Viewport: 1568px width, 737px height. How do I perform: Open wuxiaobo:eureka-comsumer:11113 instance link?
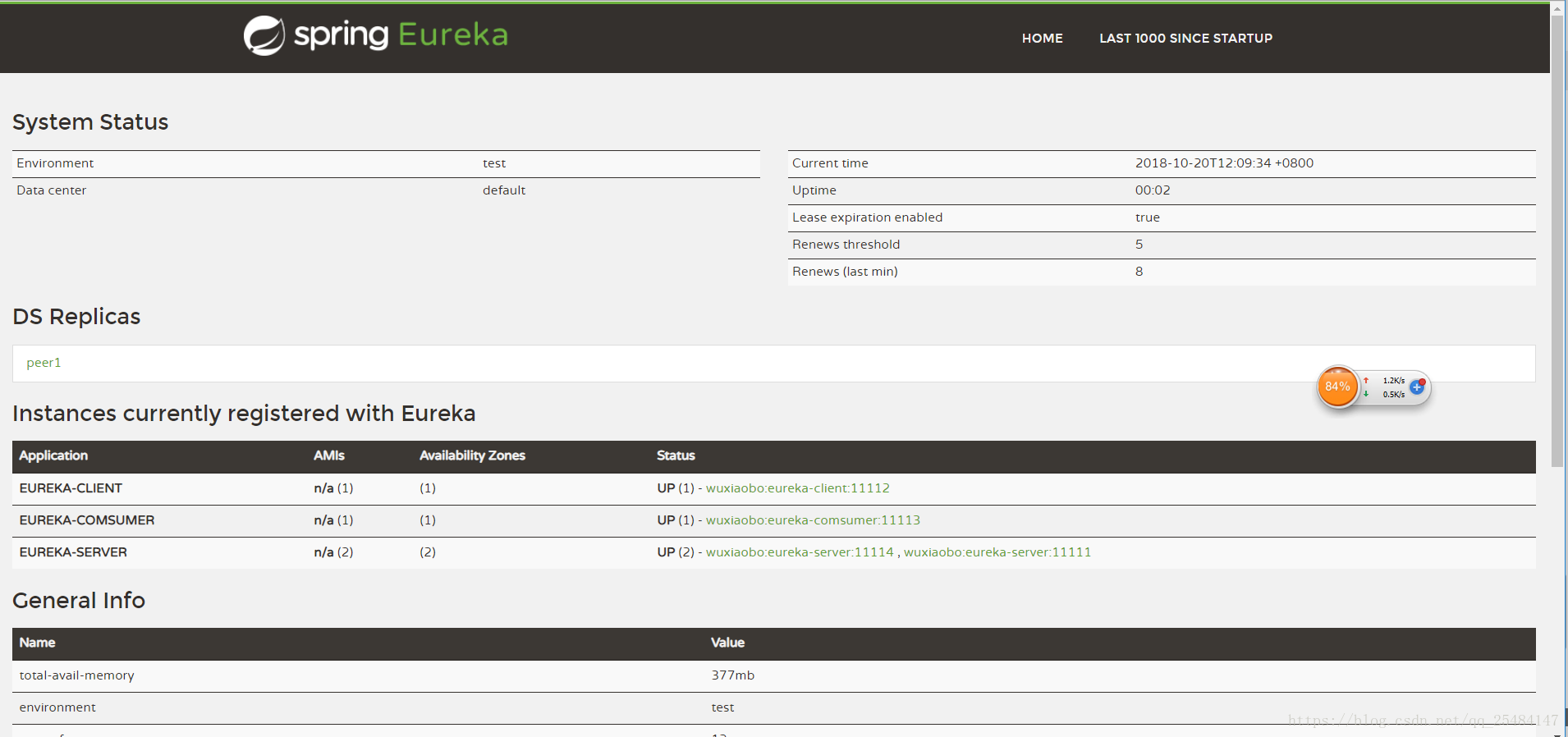point(813,520)
